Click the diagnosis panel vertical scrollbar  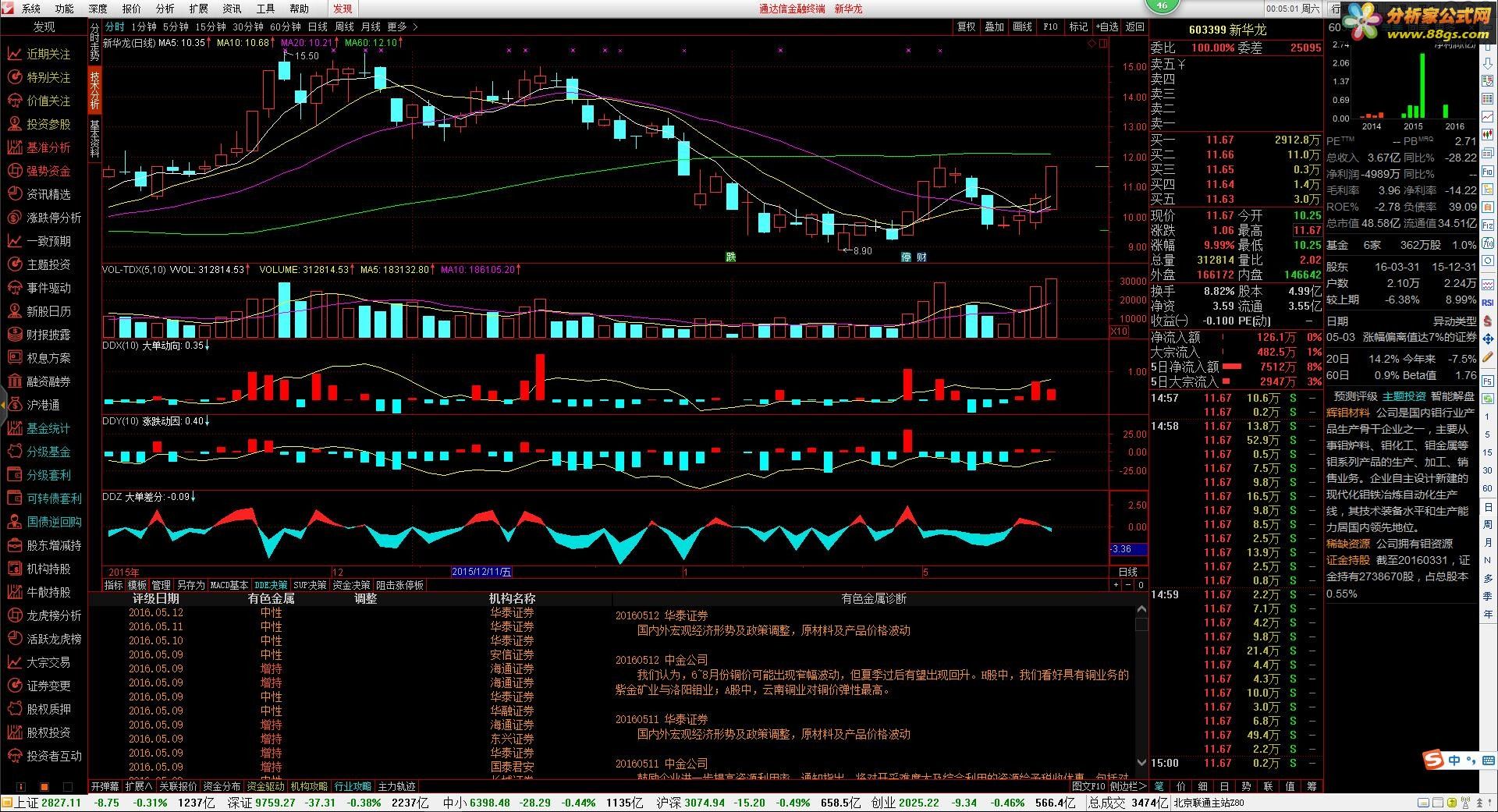click(x=1141, y=686)
